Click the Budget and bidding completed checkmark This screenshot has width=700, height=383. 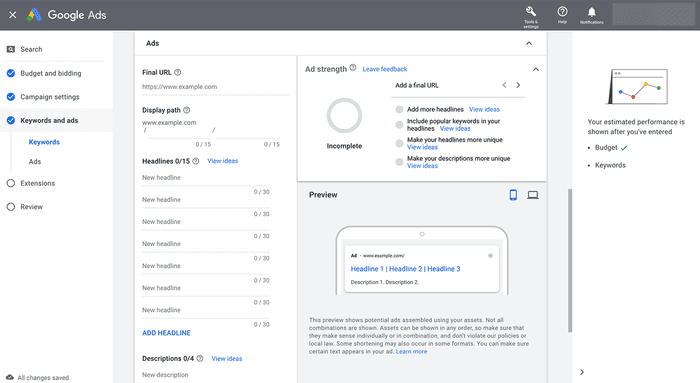11,73
